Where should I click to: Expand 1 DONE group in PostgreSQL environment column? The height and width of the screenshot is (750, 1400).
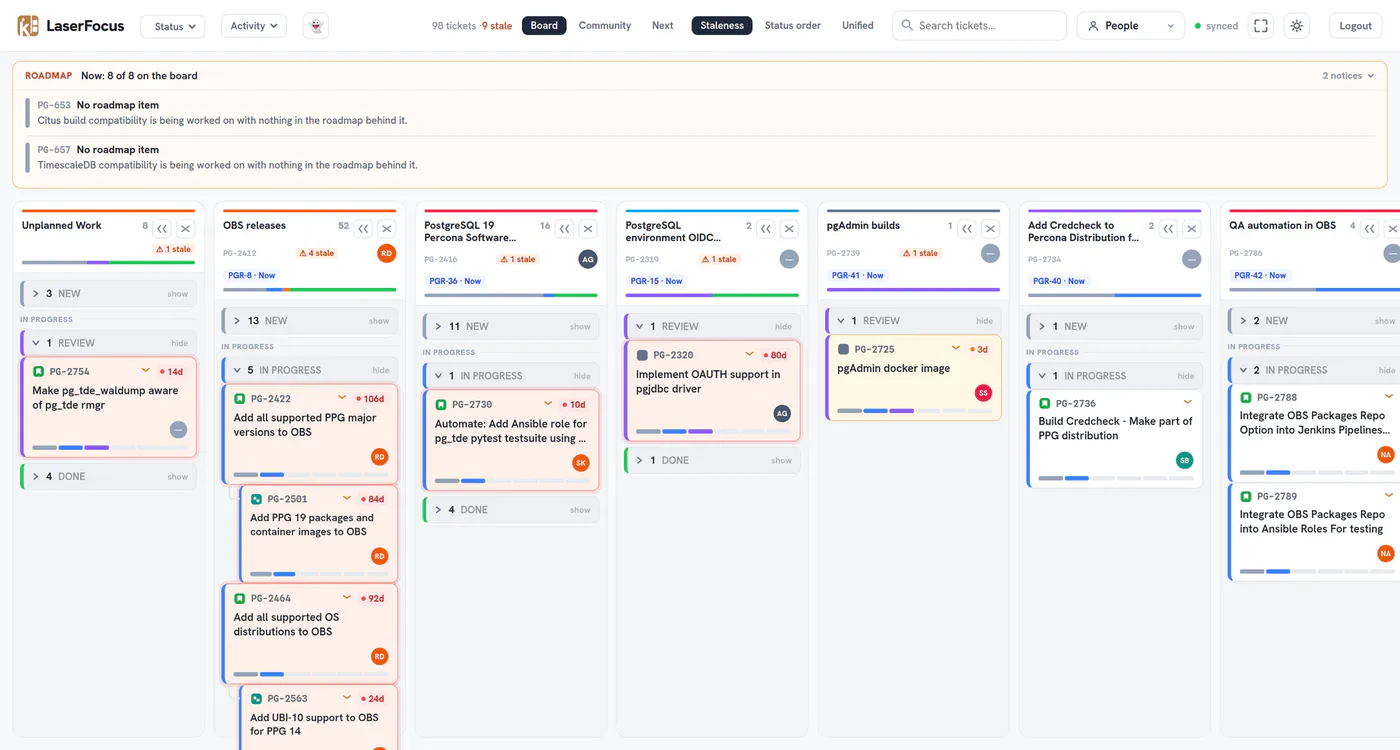pos(712,460)
